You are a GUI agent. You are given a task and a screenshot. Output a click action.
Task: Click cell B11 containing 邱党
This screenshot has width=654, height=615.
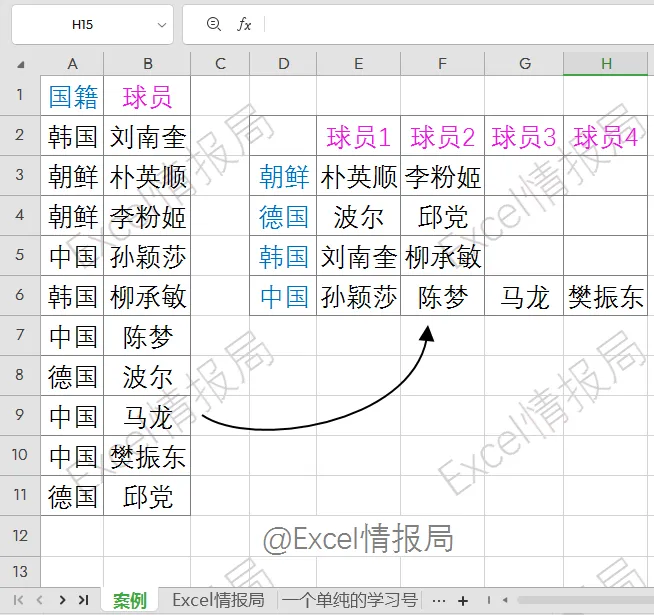coord(147,496)
